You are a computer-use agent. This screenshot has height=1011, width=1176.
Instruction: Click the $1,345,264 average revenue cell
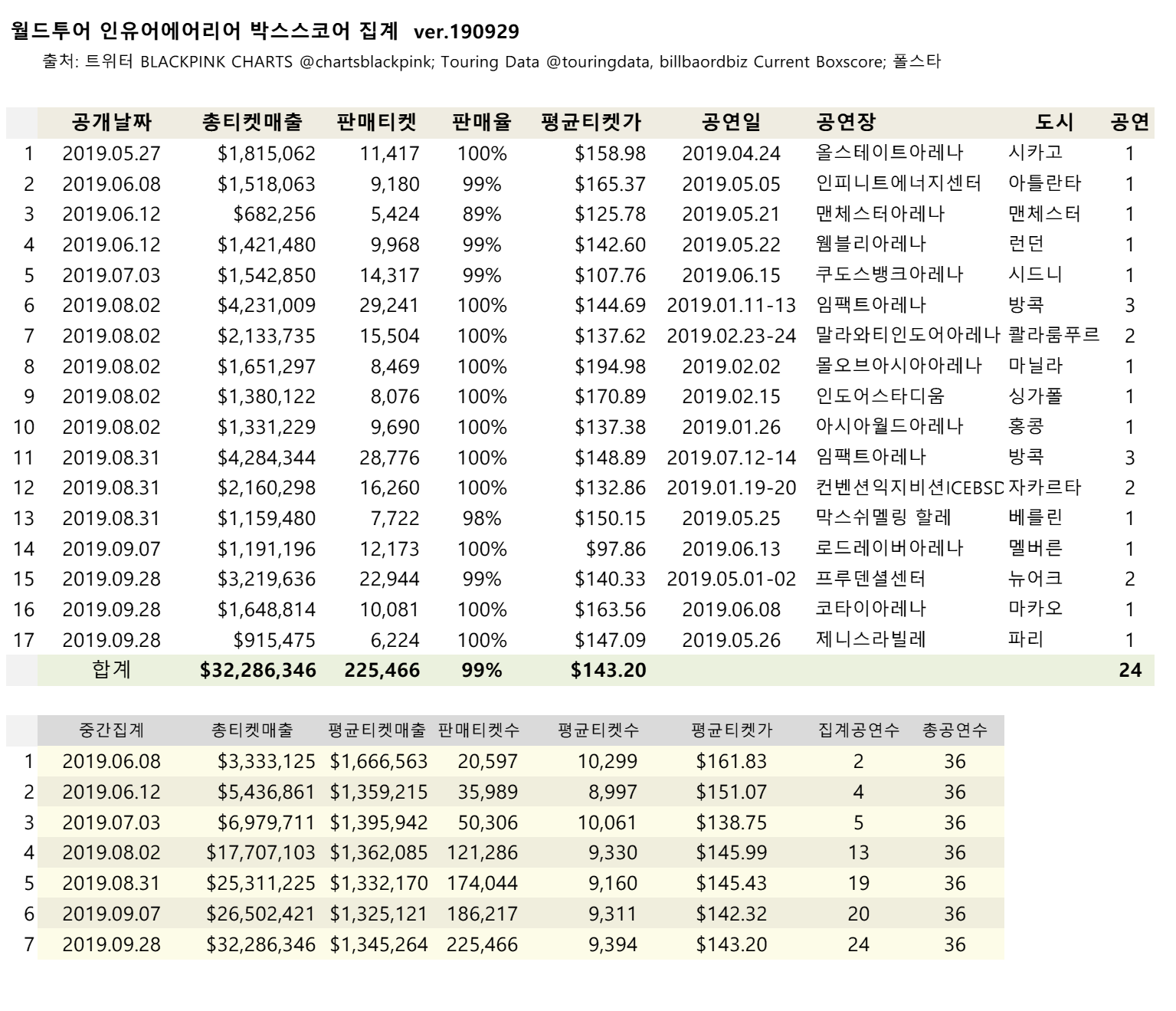click(x=379, y=944)
